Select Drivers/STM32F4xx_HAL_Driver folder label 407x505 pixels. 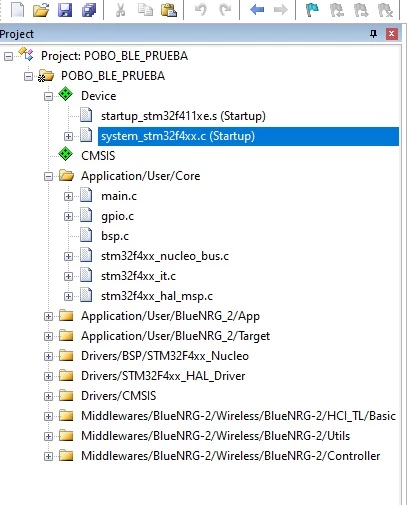pos(163,376)
